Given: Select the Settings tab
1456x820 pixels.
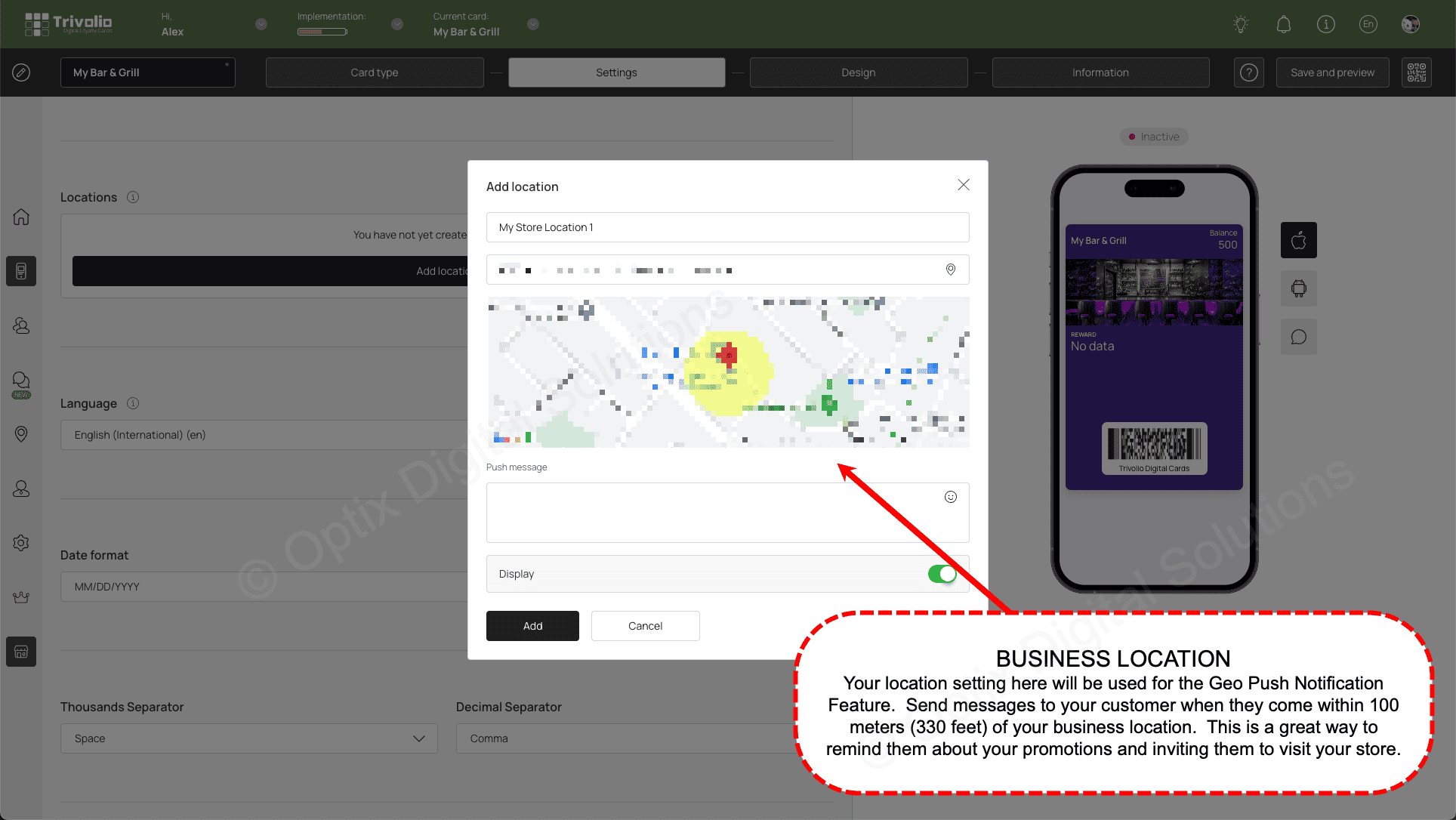Looking at the screenshot, I should click(x=616, y=72).
